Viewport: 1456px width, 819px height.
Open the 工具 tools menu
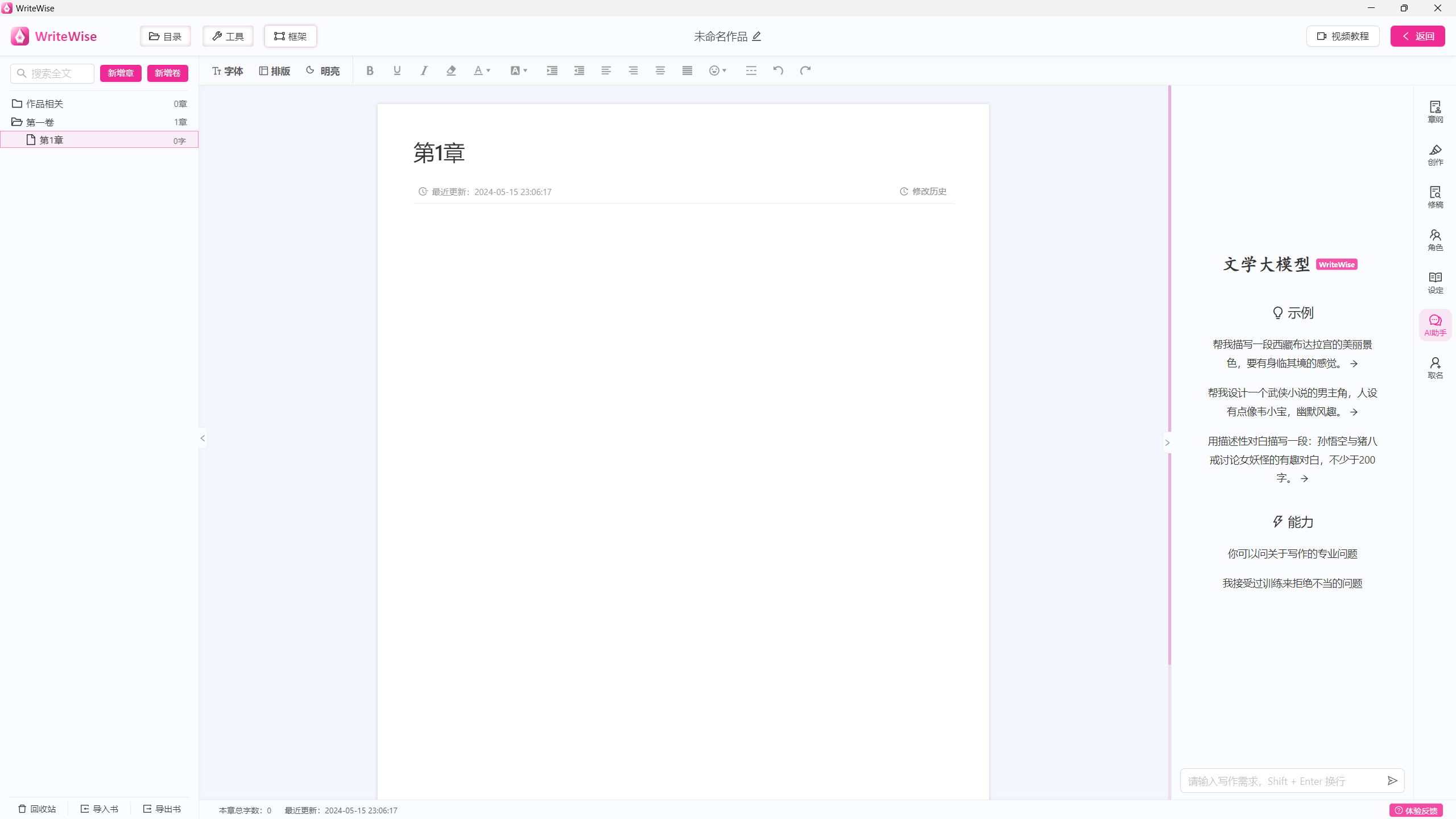228,36
